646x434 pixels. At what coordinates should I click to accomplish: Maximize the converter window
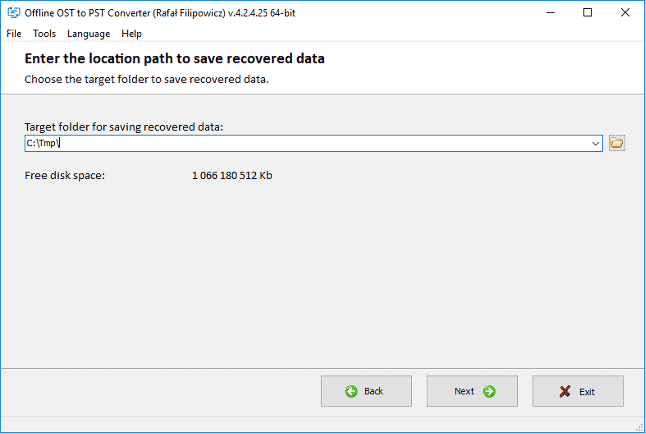coord(587,13)
